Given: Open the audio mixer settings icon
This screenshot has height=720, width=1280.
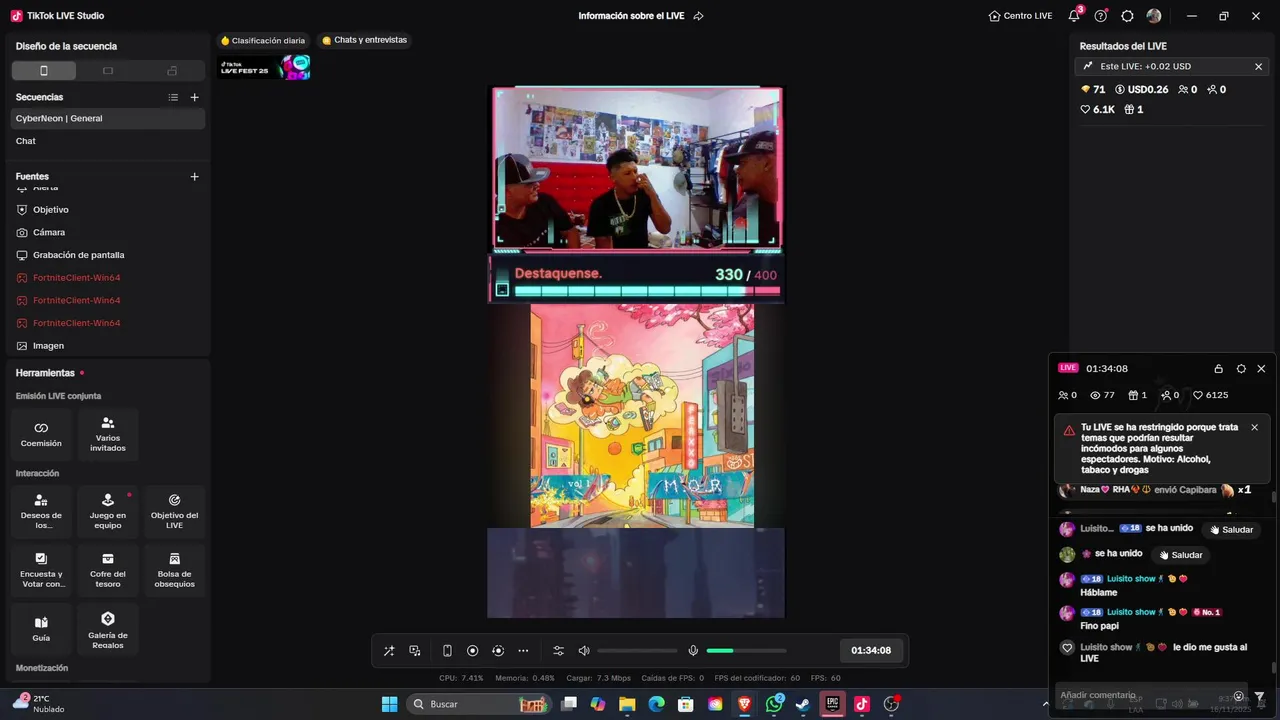Looking at the screenshot, I should (x=559, y=651).
